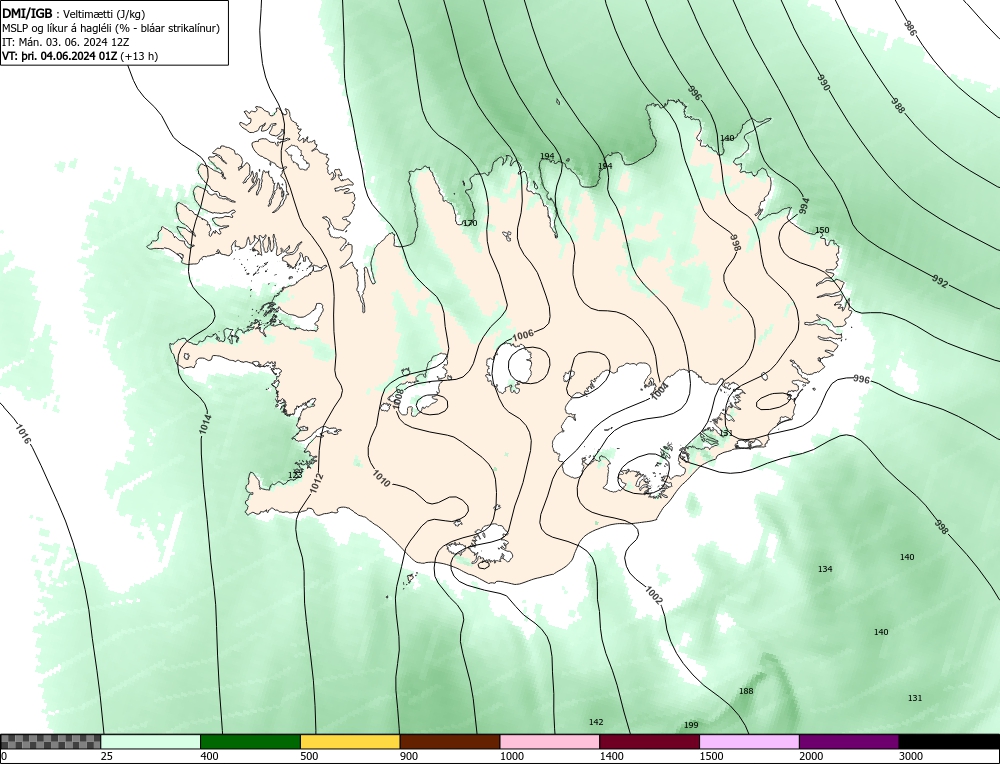Screen dimensions: 1000x764
Task: Click the legend tick label 2000
Action: click(x=811, y=756)
